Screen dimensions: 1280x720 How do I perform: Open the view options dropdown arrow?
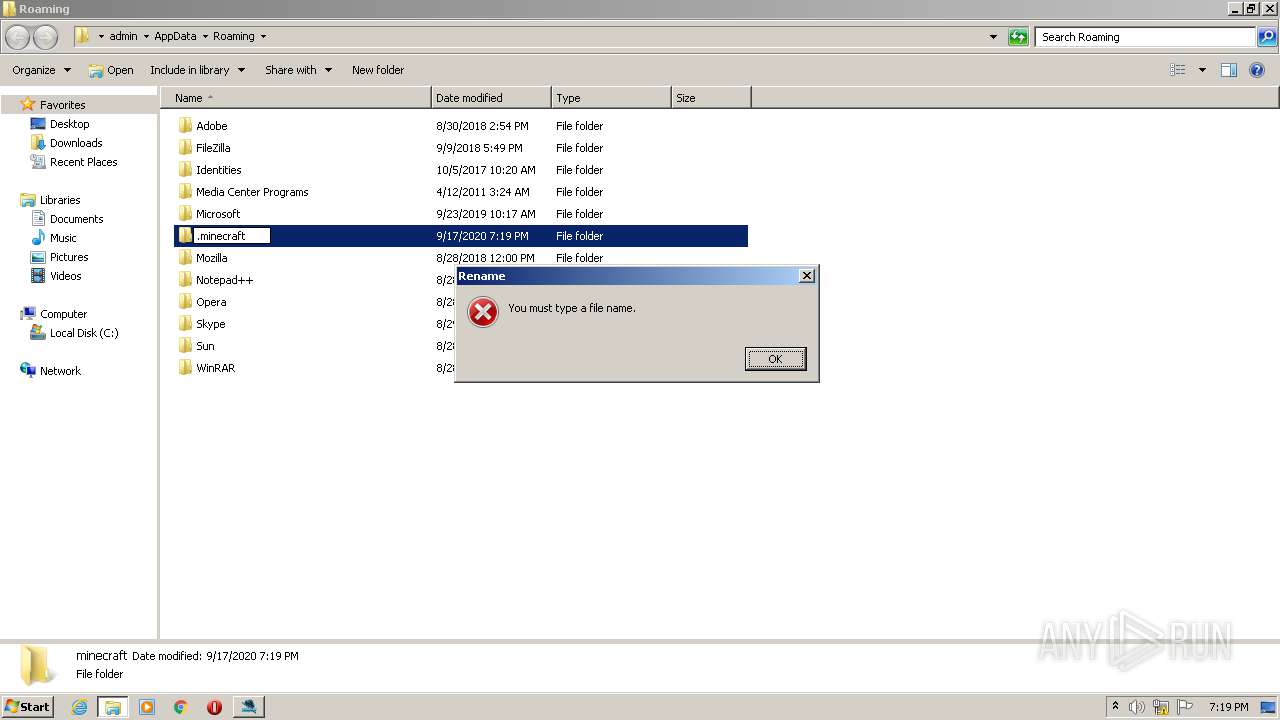coord(1202,70)
